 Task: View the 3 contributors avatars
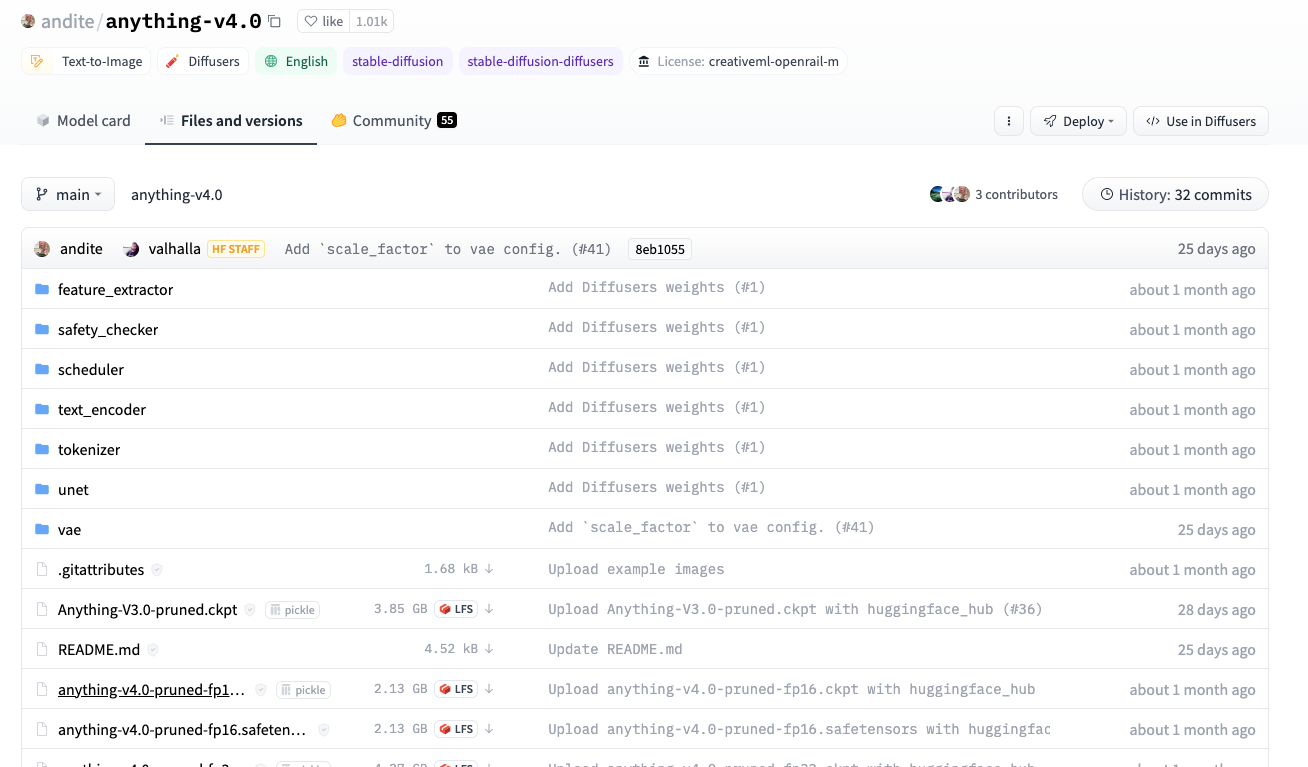(x=950, y=194)
